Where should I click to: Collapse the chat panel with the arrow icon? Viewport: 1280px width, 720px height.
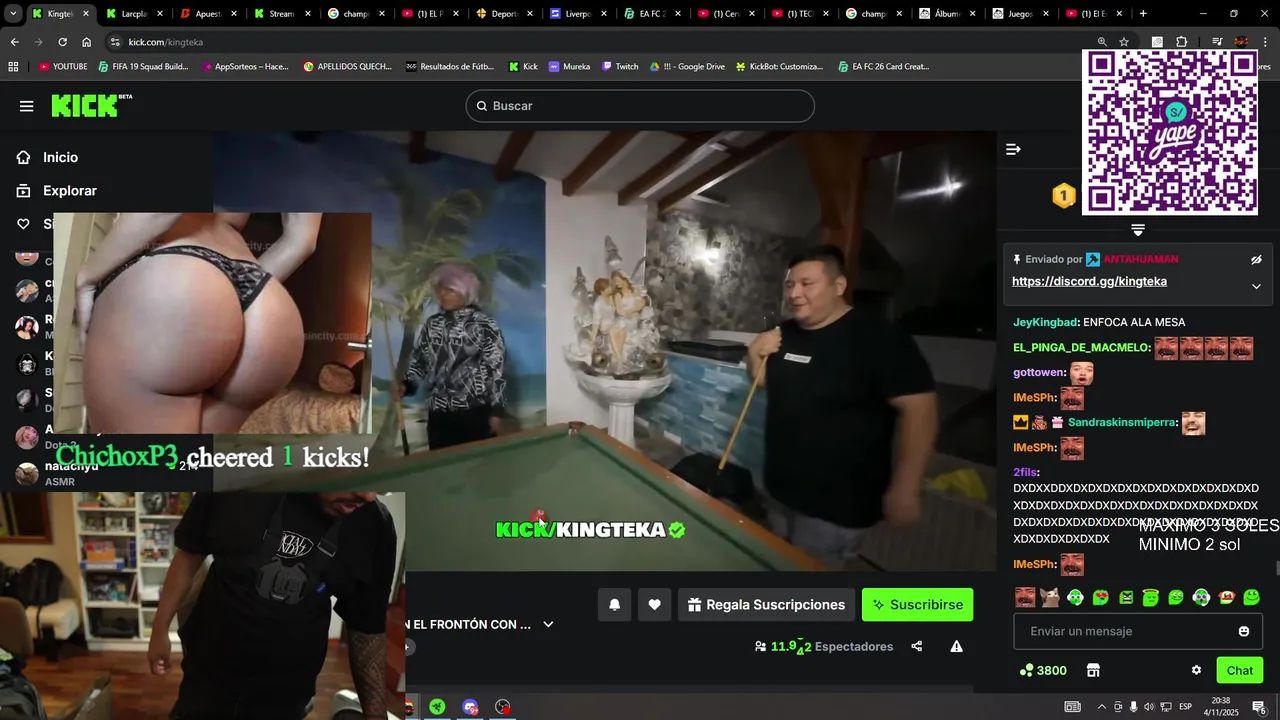(x=1013, y=149)
